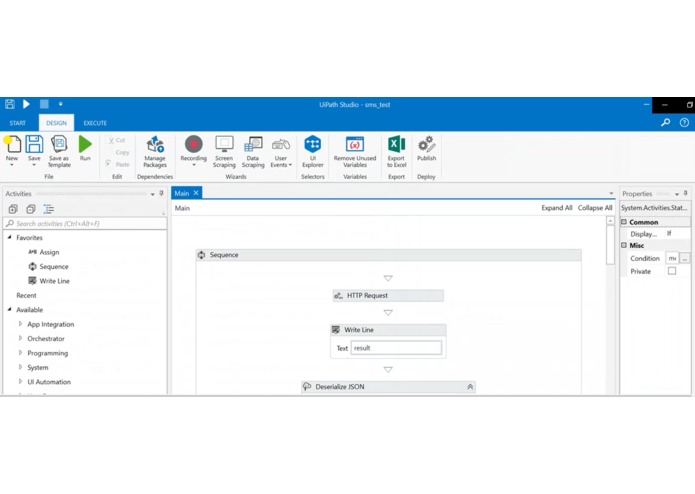The image size is (695, 494).
Task: Open Data Scraping wizard
Action: (x=253, y=152)
